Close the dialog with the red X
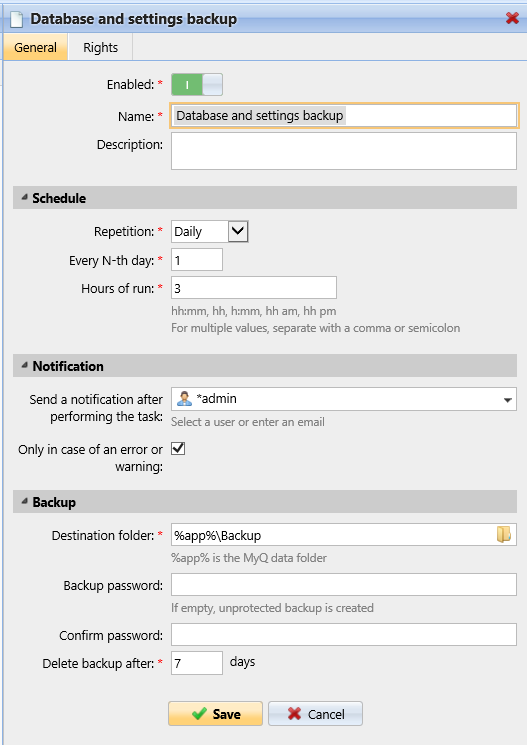This screenshot has width=527, height=745. pyautogui.click(x=512, y=18)
